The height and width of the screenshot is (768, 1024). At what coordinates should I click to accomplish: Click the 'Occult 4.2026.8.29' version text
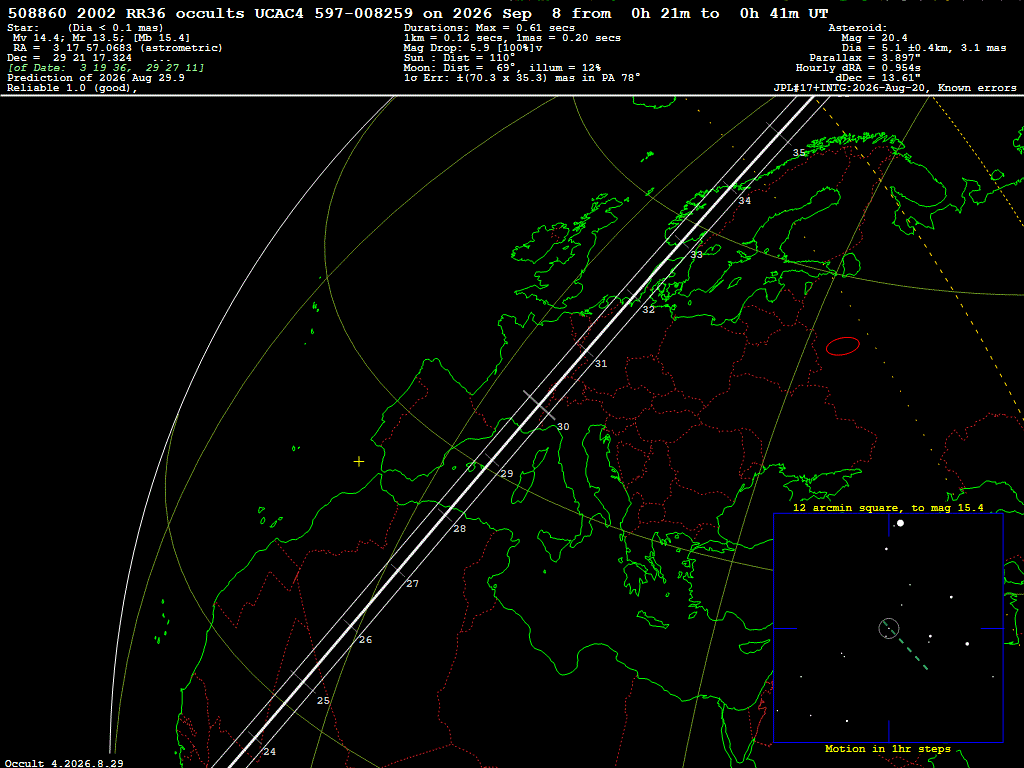64,763
